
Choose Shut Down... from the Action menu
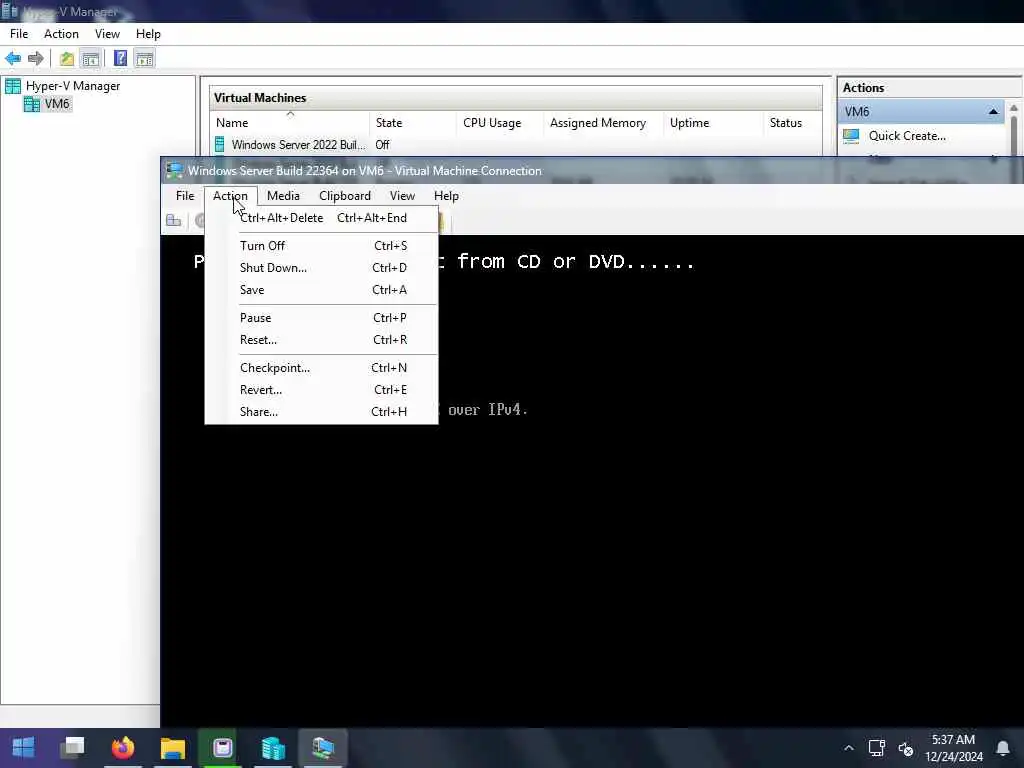click(x=321, y=268)
